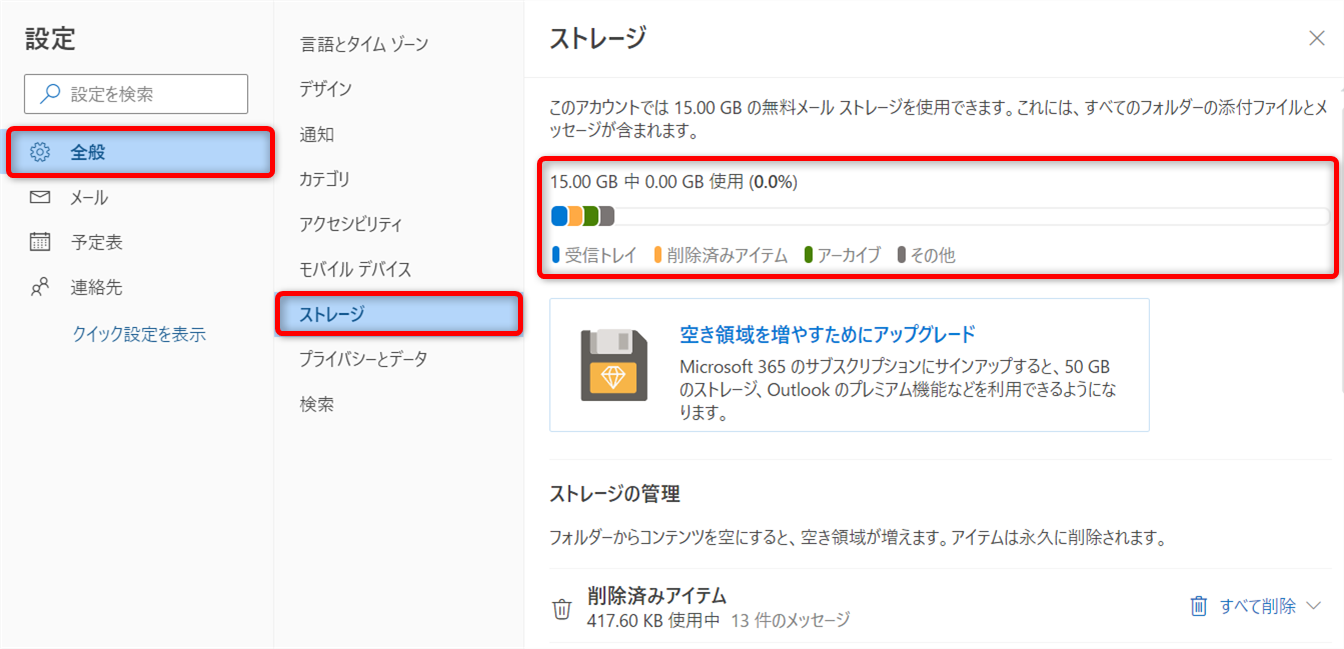Select デザイン in the submenu
1344x649 pixels.
click(x=326, y=89)
